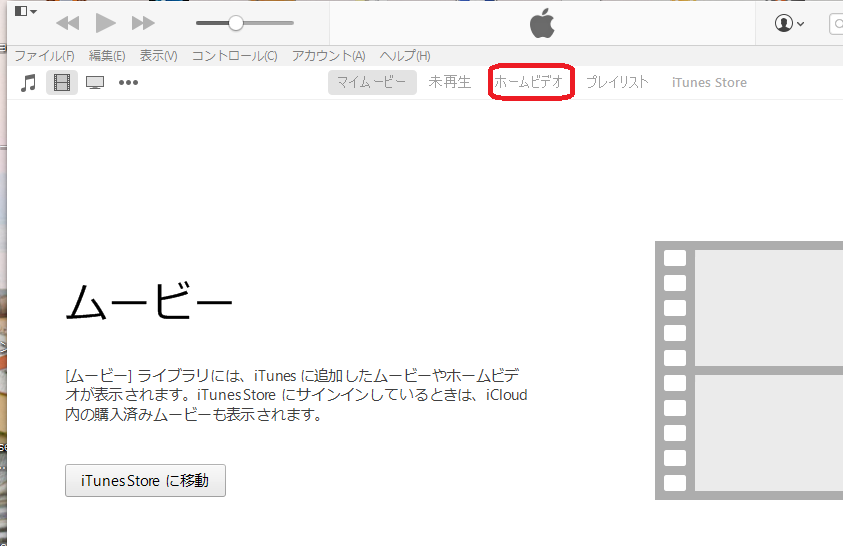This screenshot has height=546, width=843.
Task: Open the 表示(V) menu
Action: (x=159, y=56)
